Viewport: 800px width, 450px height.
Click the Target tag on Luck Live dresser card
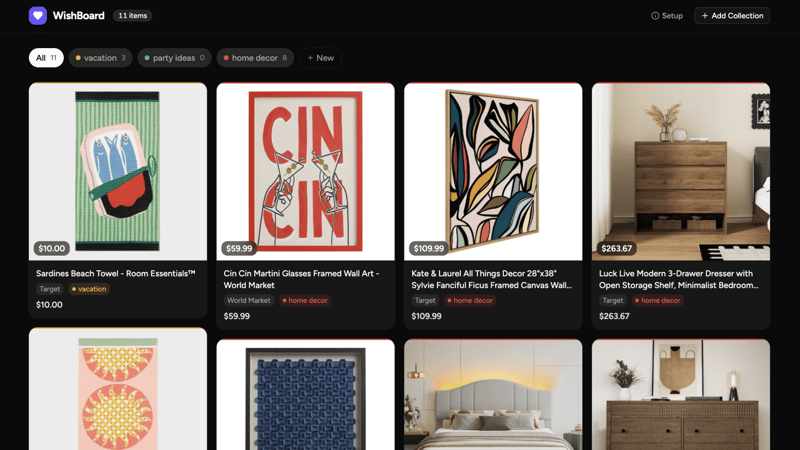[613, 301]
